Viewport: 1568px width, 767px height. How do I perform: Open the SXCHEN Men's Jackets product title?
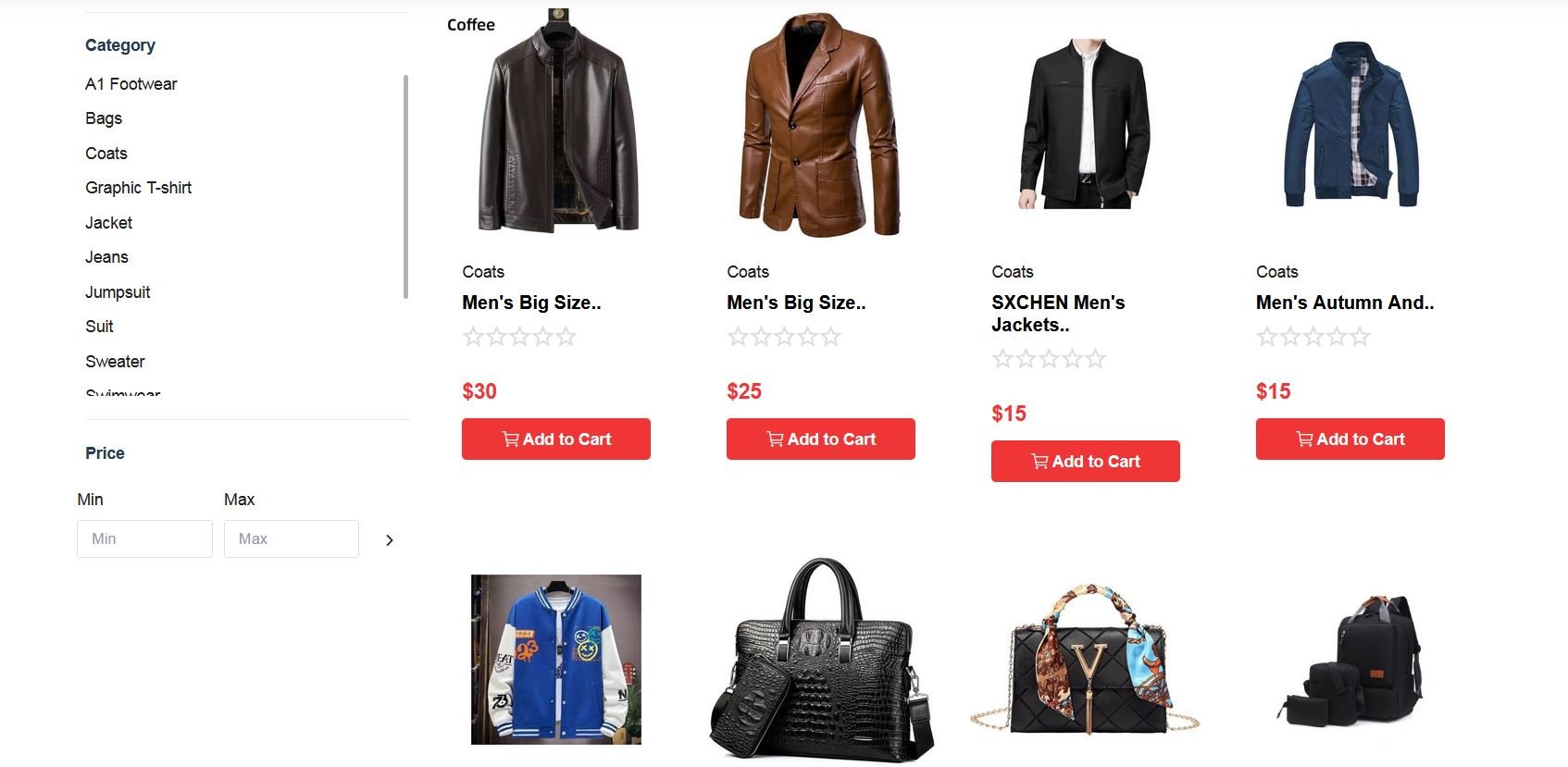pos(1058,314)
